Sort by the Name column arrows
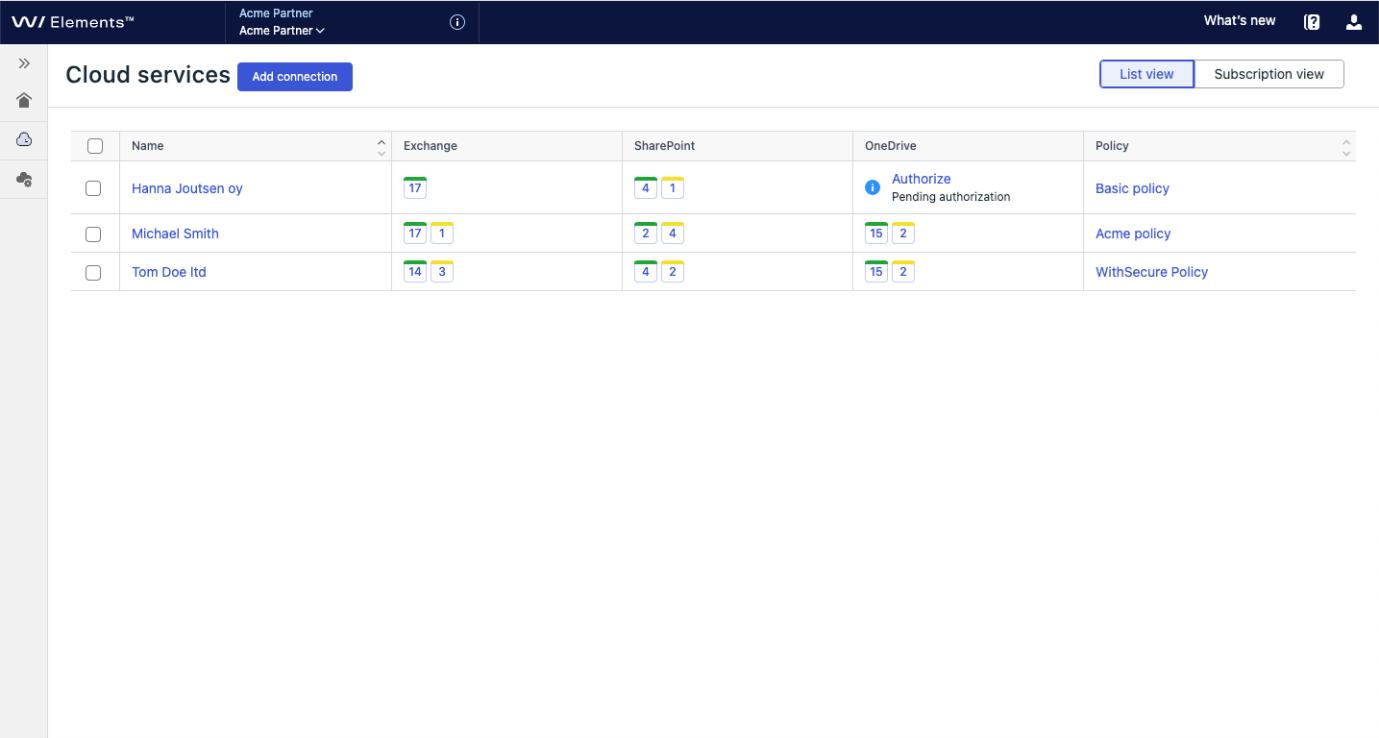 click(381, 147)
